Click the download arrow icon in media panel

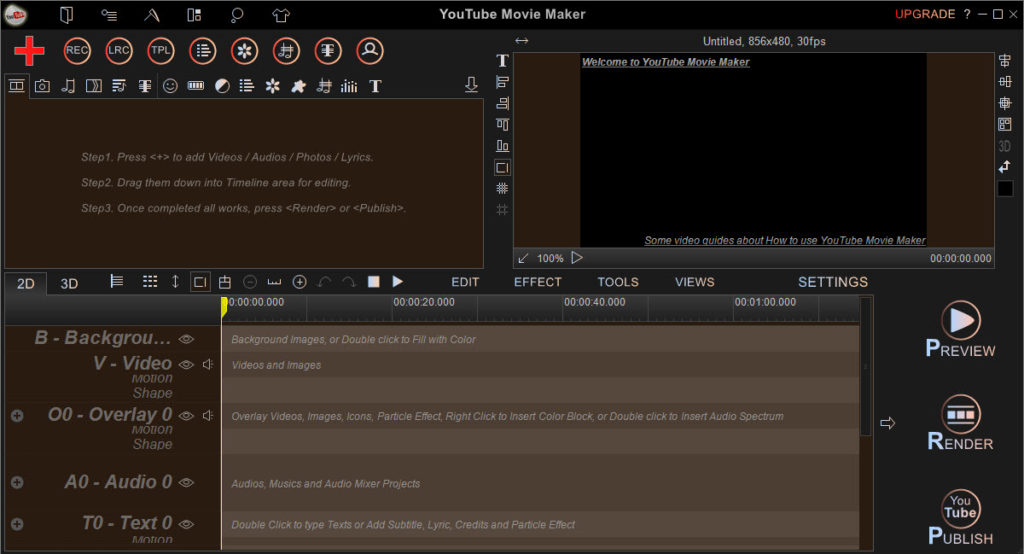click(x=471, y=84)
